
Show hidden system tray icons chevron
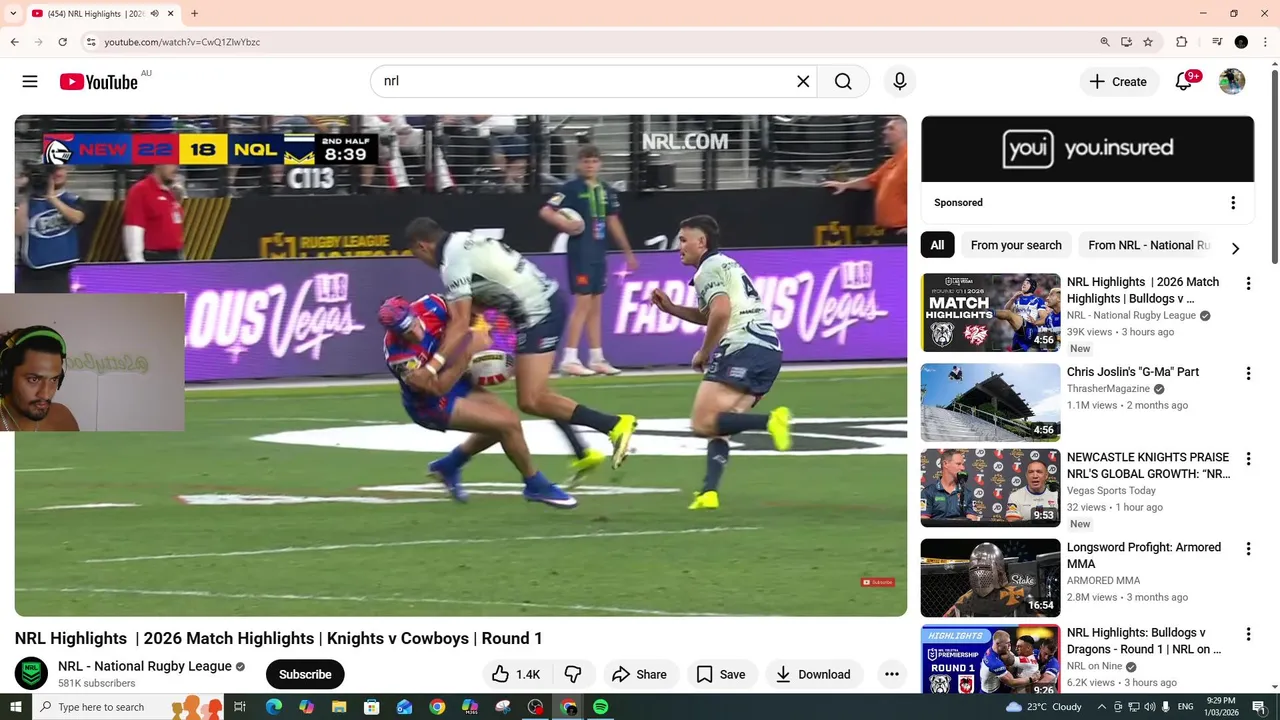pos(1102,707)
